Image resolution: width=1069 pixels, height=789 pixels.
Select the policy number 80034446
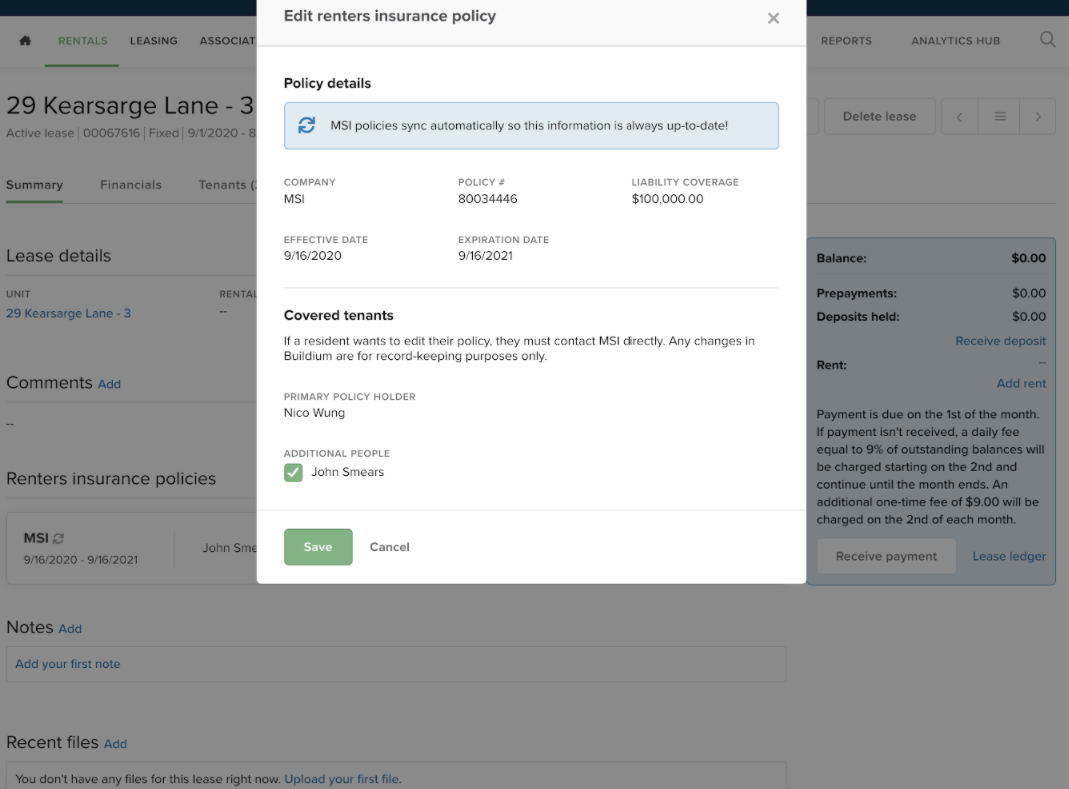(x=487, y=199)
